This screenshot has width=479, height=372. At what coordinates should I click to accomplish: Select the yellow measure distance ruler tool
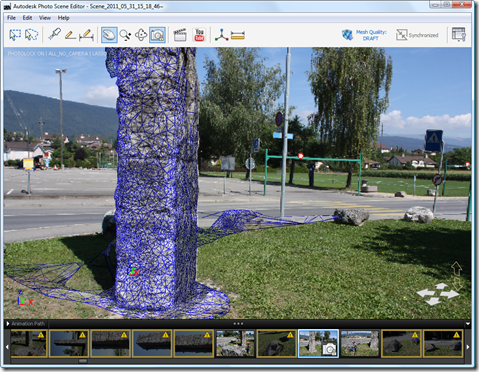tap(238, 35)
